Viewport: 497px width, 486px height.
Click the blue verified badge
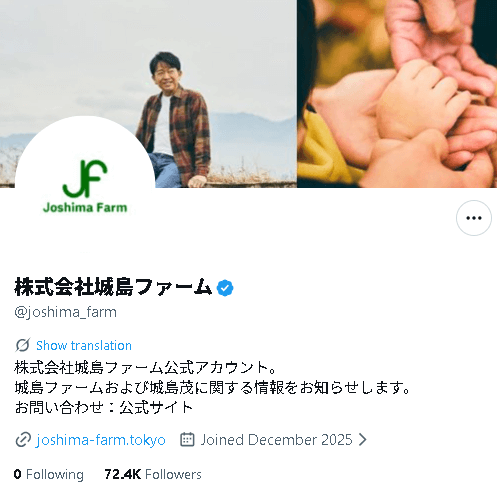(x=225, y=288)
